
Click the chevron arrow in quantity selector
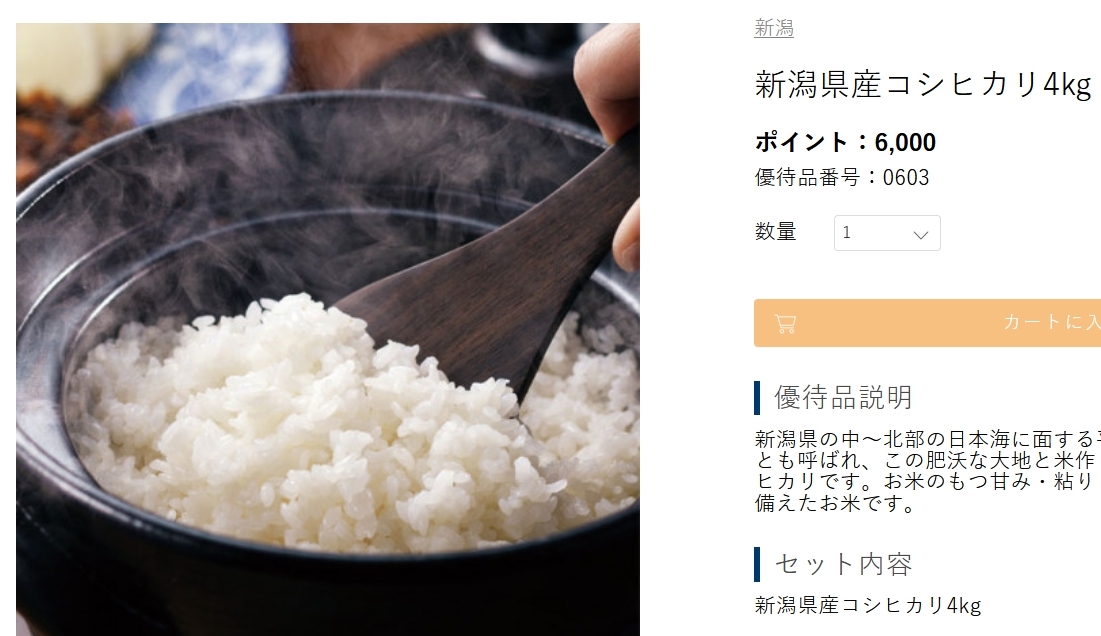(x=921, y=234)
